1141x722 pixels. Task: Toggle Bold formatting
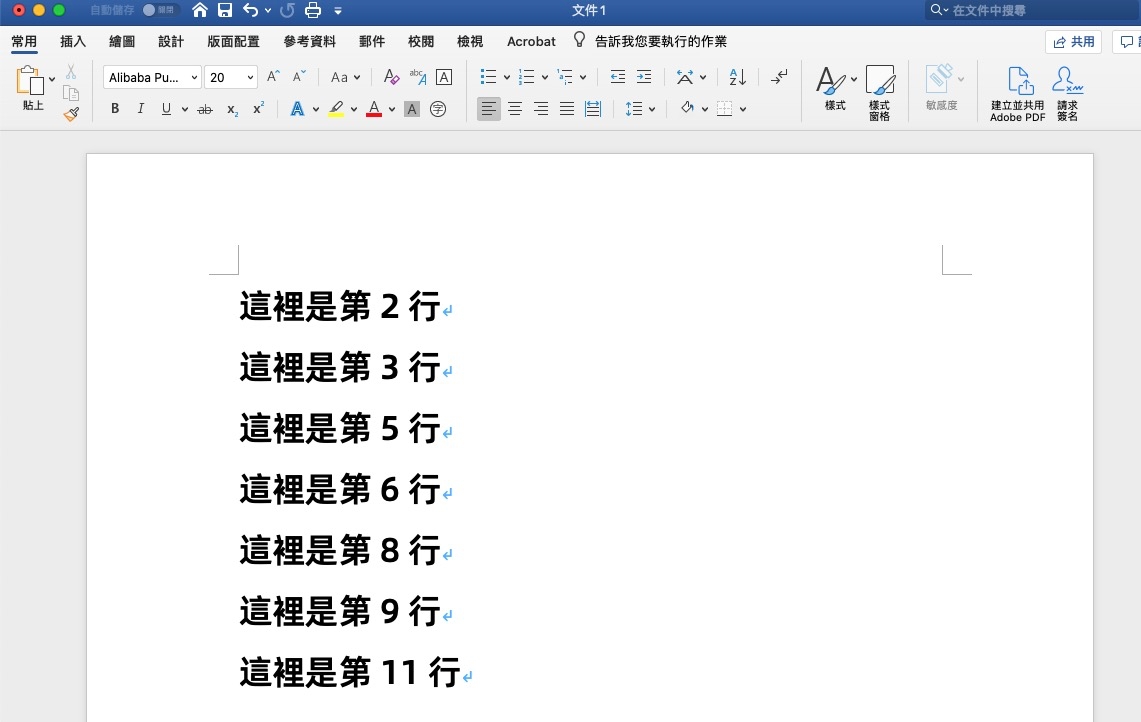(x=115, y=109)
